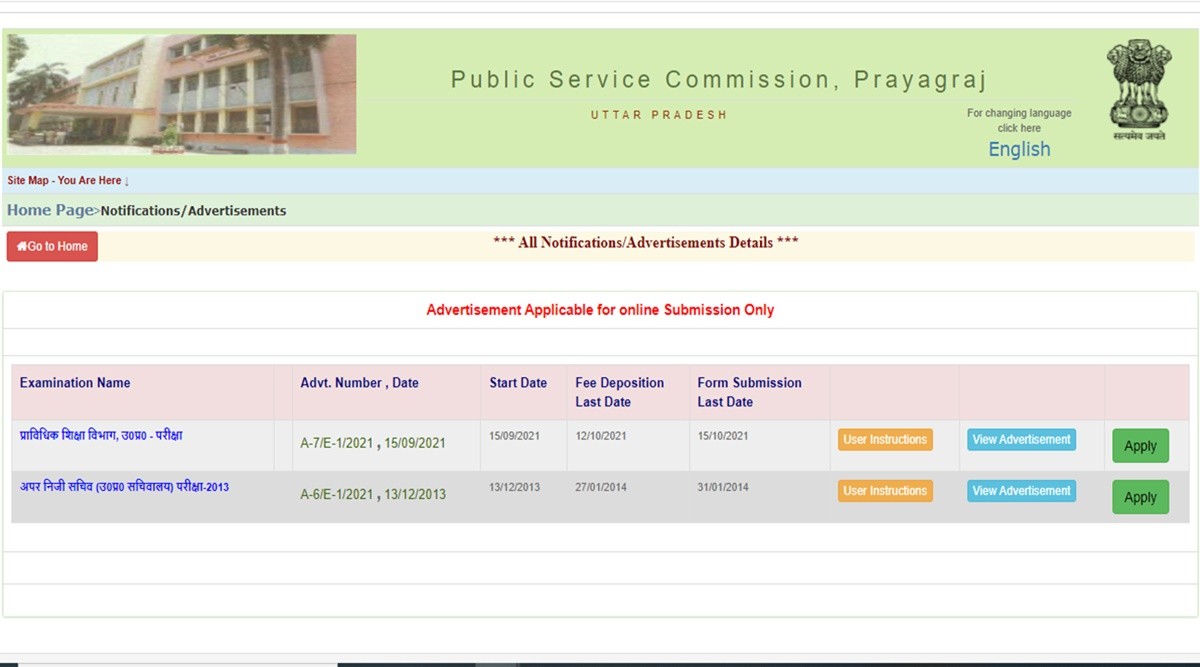Viewport: 1200px width, 667px height.
Task: Open the प्राविधिक शिक्षा विभाग exam link
Action: tap(101, 436)
